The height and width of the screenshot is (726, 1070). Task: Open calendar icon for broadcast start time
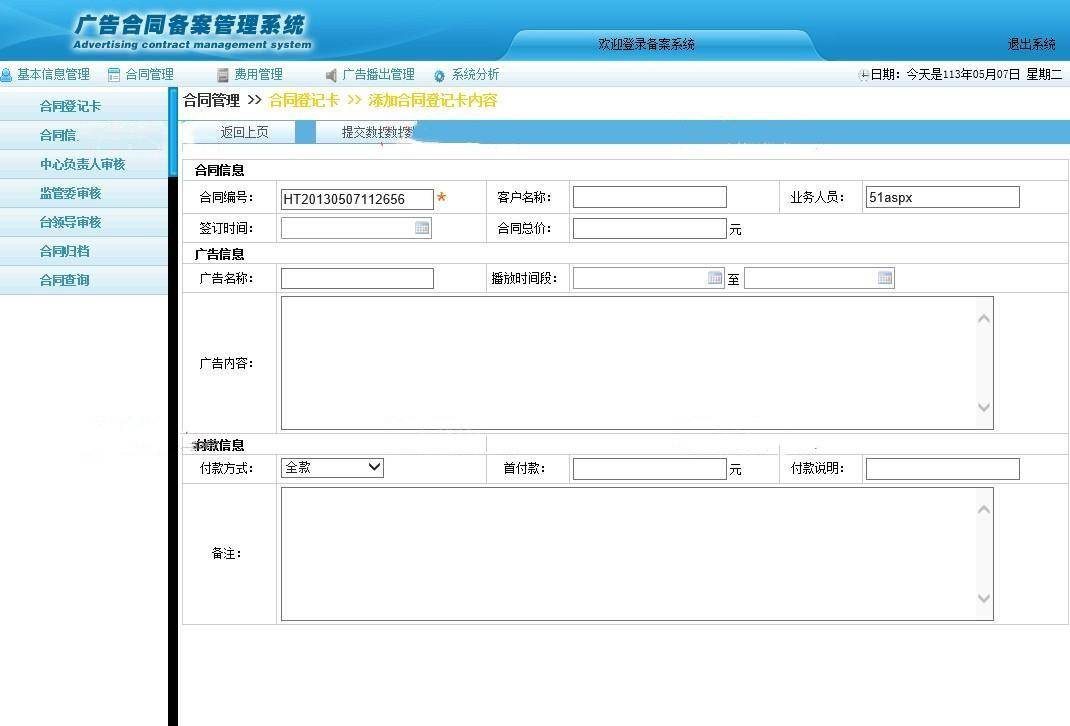coord(715,278)
